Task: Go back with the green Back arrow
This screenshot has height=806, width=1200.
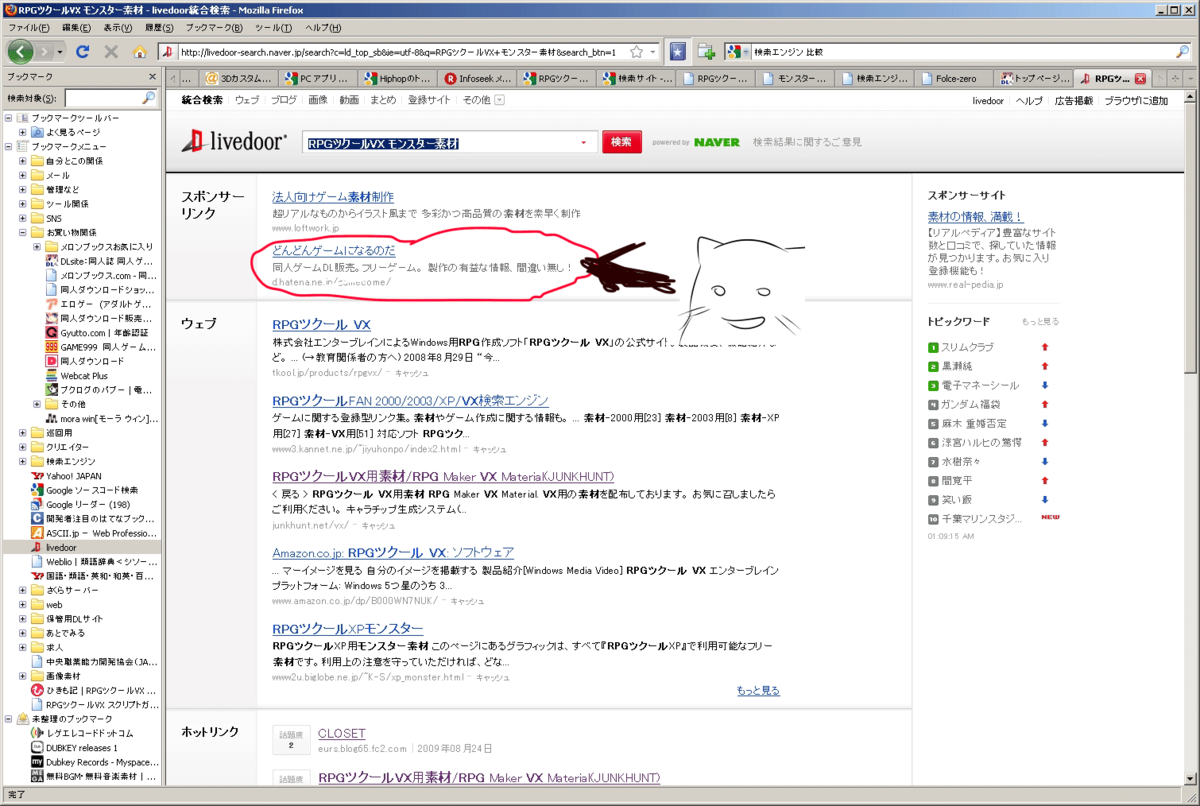Action: 22,51
